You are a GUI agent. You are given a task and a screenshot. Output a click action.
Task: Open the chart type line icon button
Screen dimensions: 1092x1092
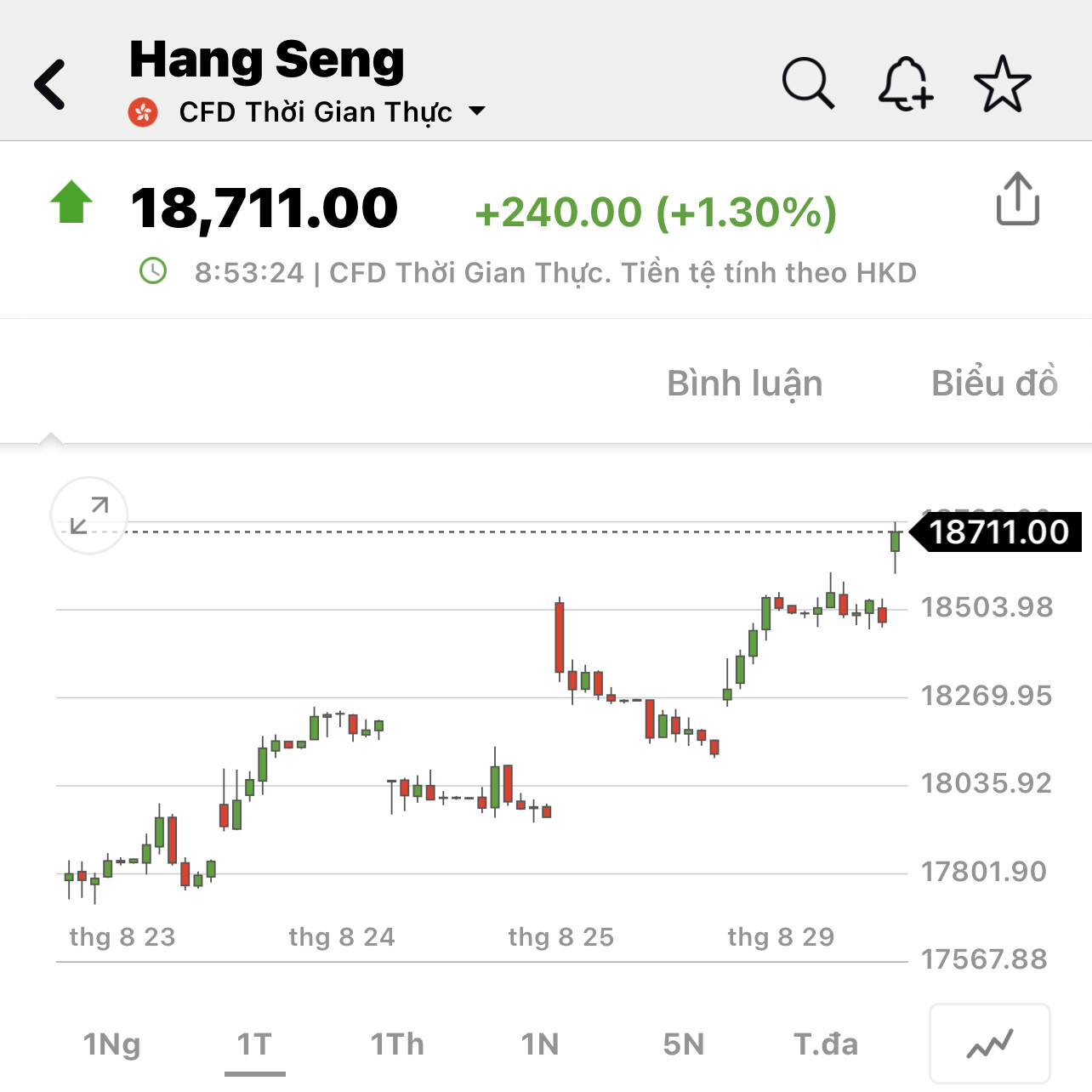pos(990,1044)
